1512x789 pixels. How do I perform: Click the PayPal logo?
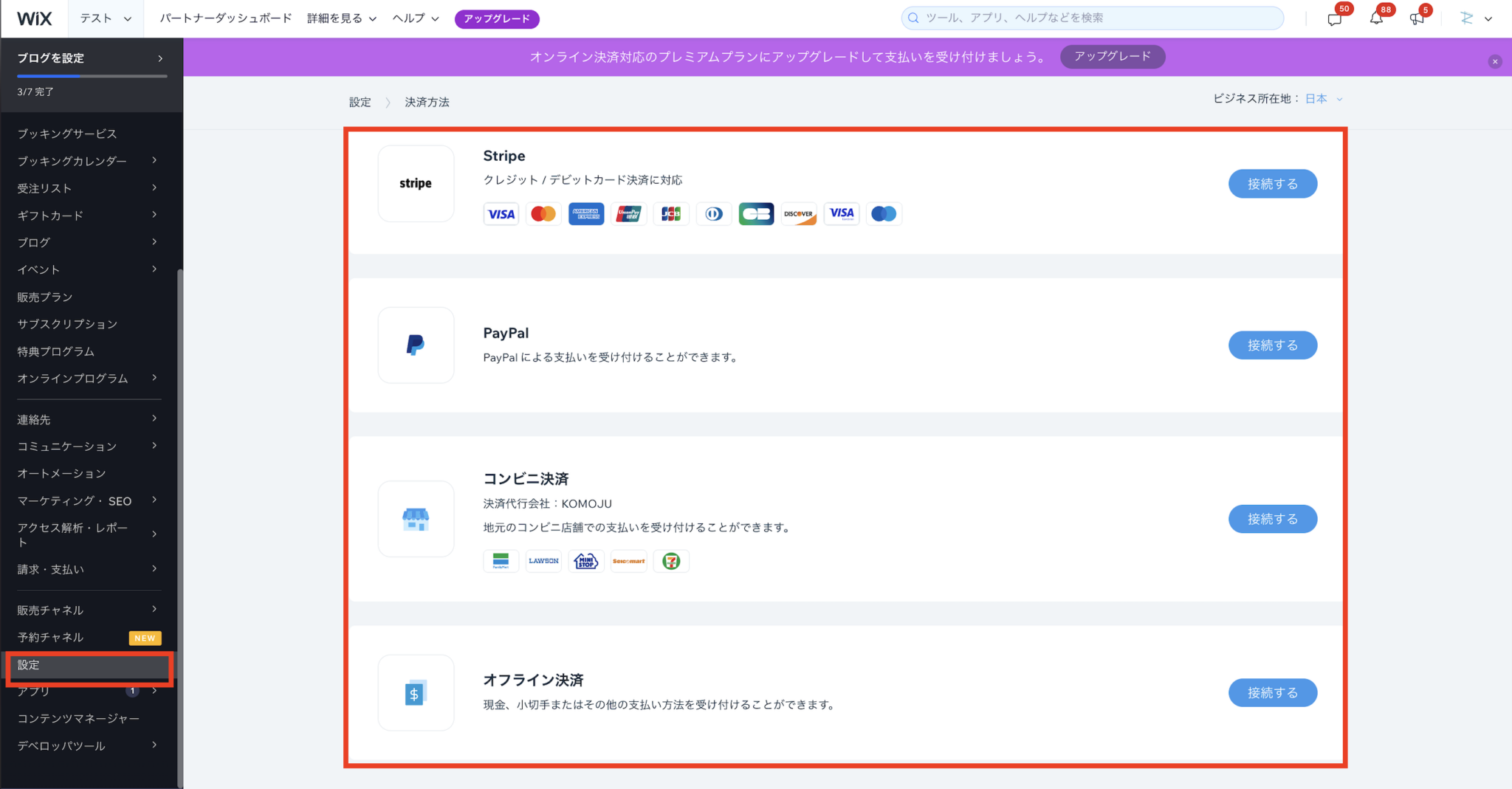pos(416,345)
